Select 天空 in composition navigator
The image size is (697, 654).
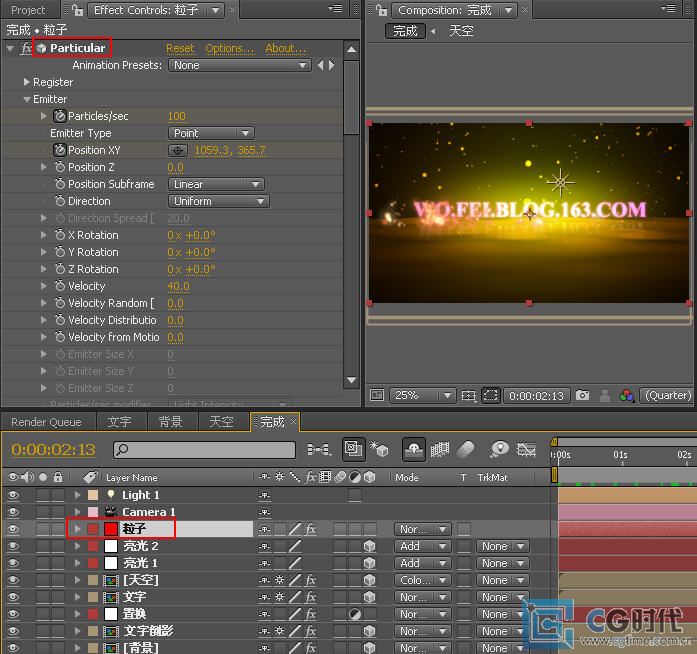461,31
